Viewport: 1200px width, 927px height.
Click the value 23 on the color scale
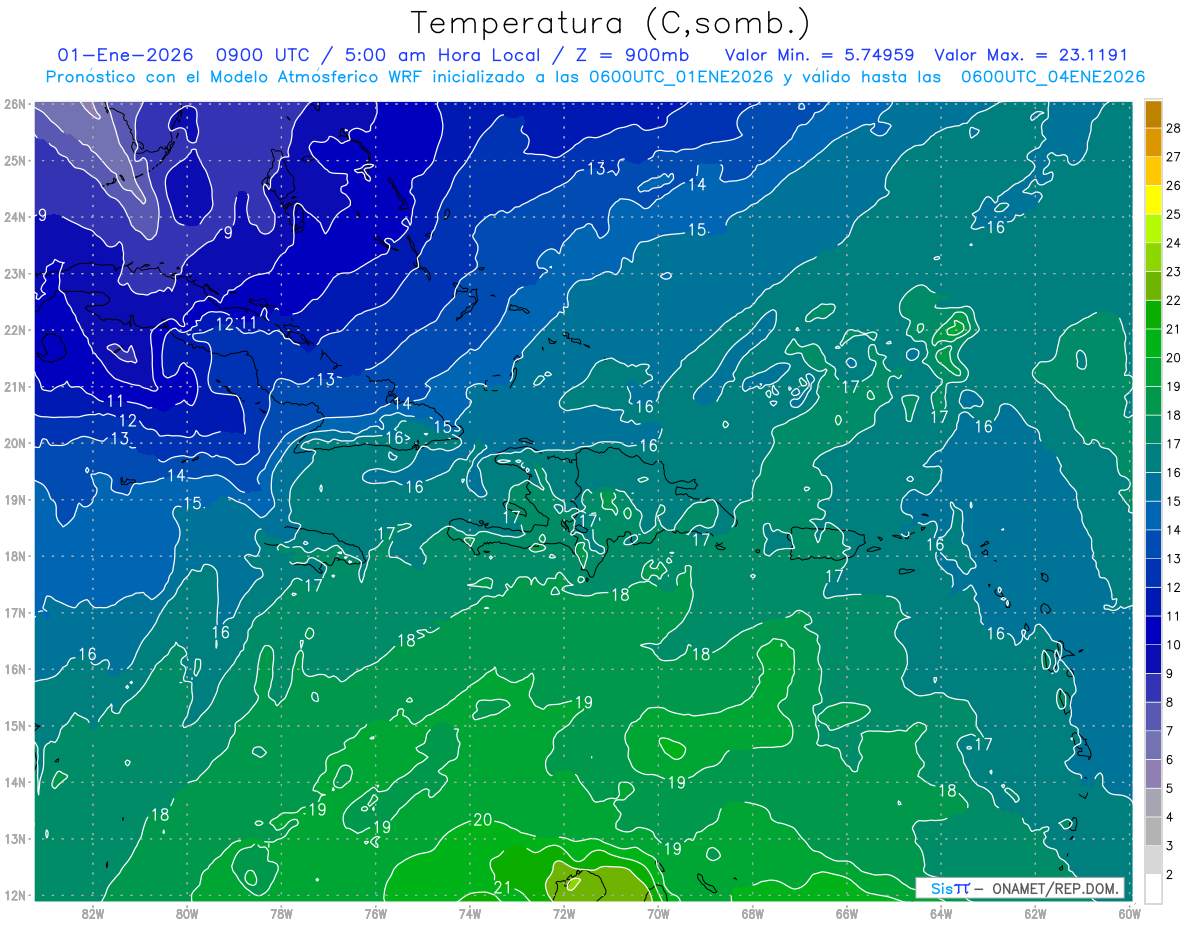[1174, 272]
